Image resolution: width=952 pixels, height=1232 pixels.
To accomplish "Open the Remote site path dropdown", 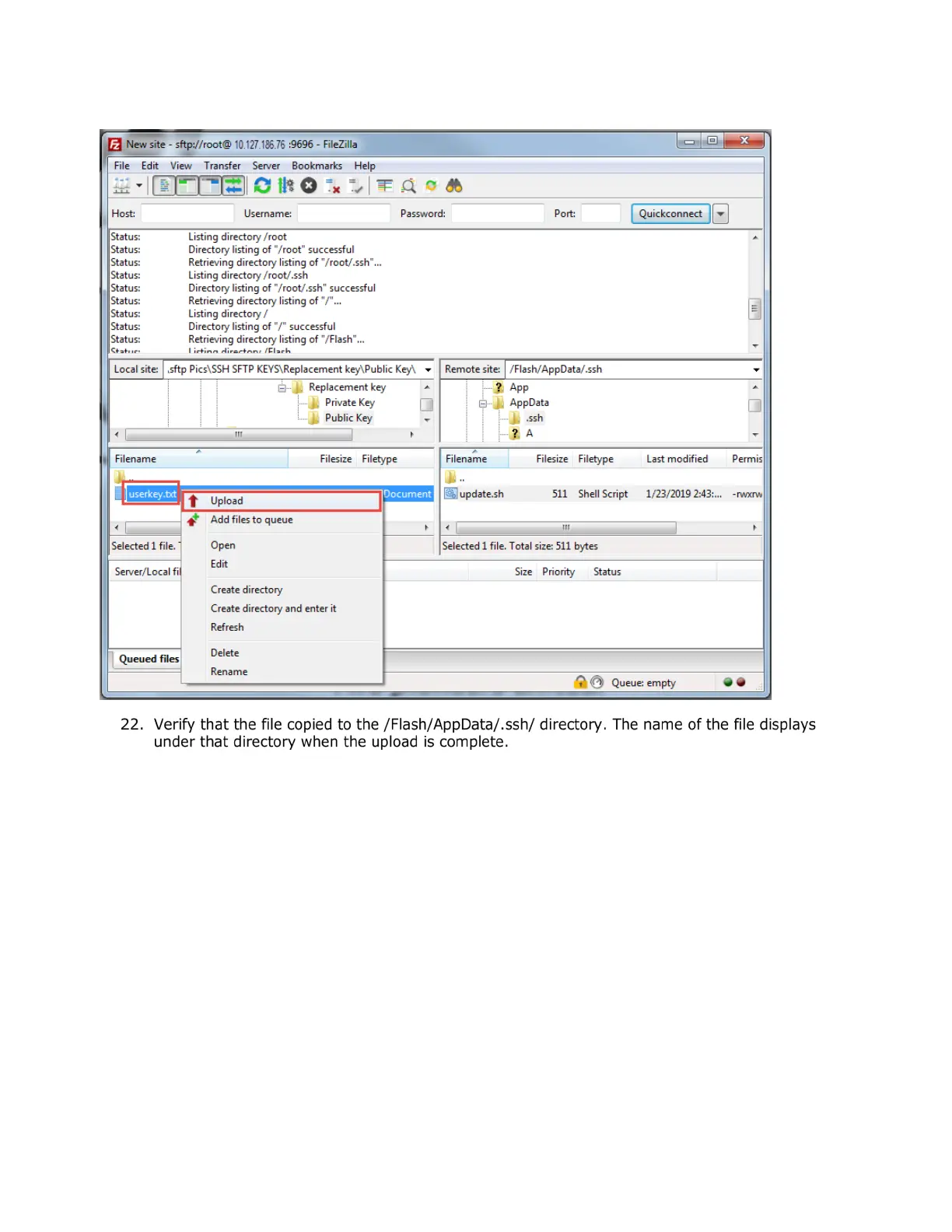I will click(756, 370).
